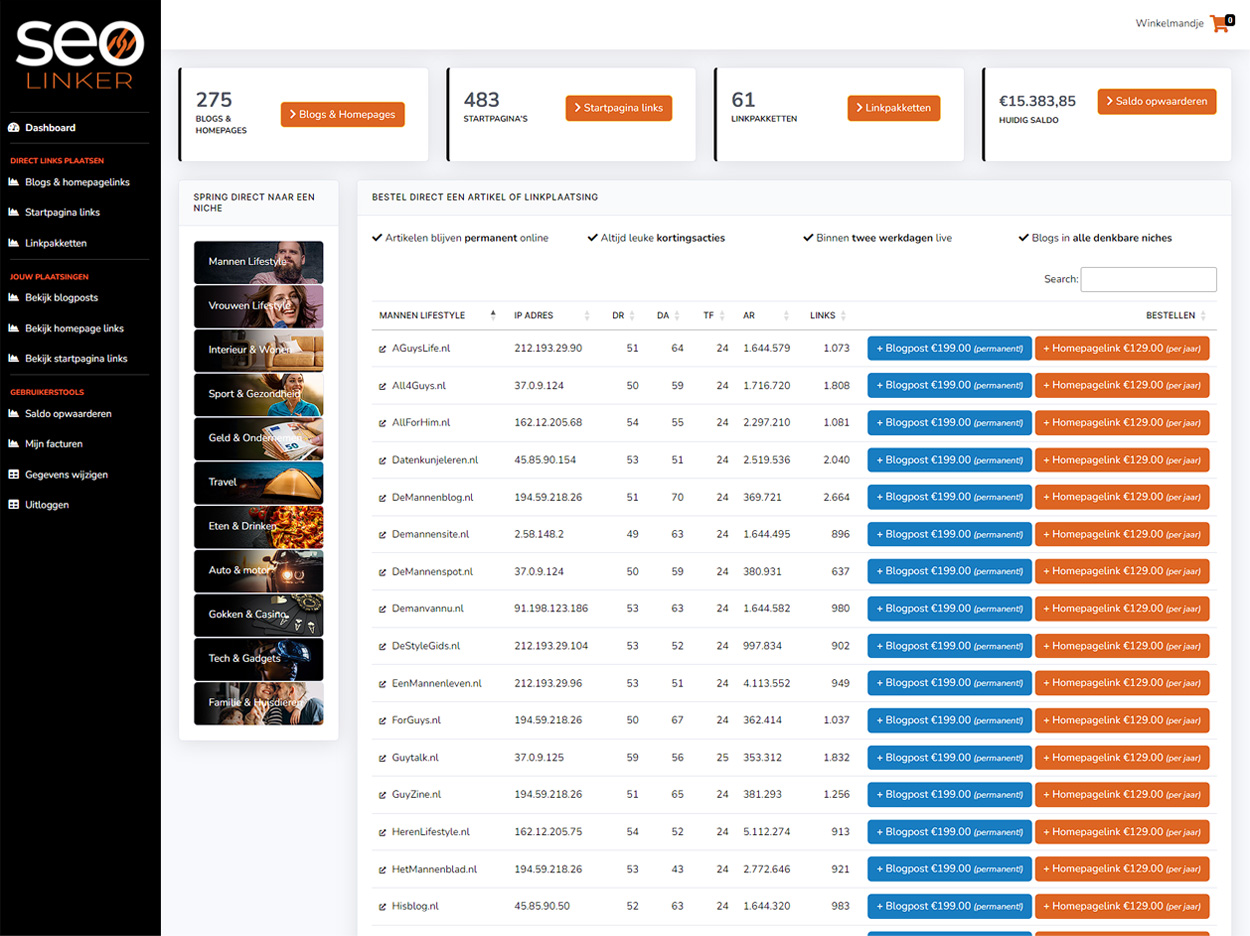Image resolution: width=1250 pixels, height=936 pixels.
Task: Click the Dashboard gauge icon in sidebar
Action: tap(14, 128)
